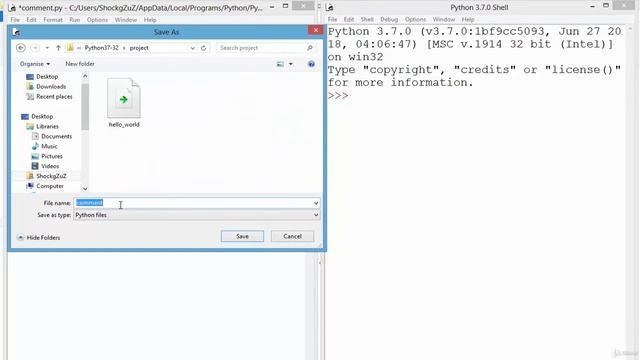This screenshot has height=360, width=640.
Task: Expand the File name history dropdown
Action: [316, 203]
